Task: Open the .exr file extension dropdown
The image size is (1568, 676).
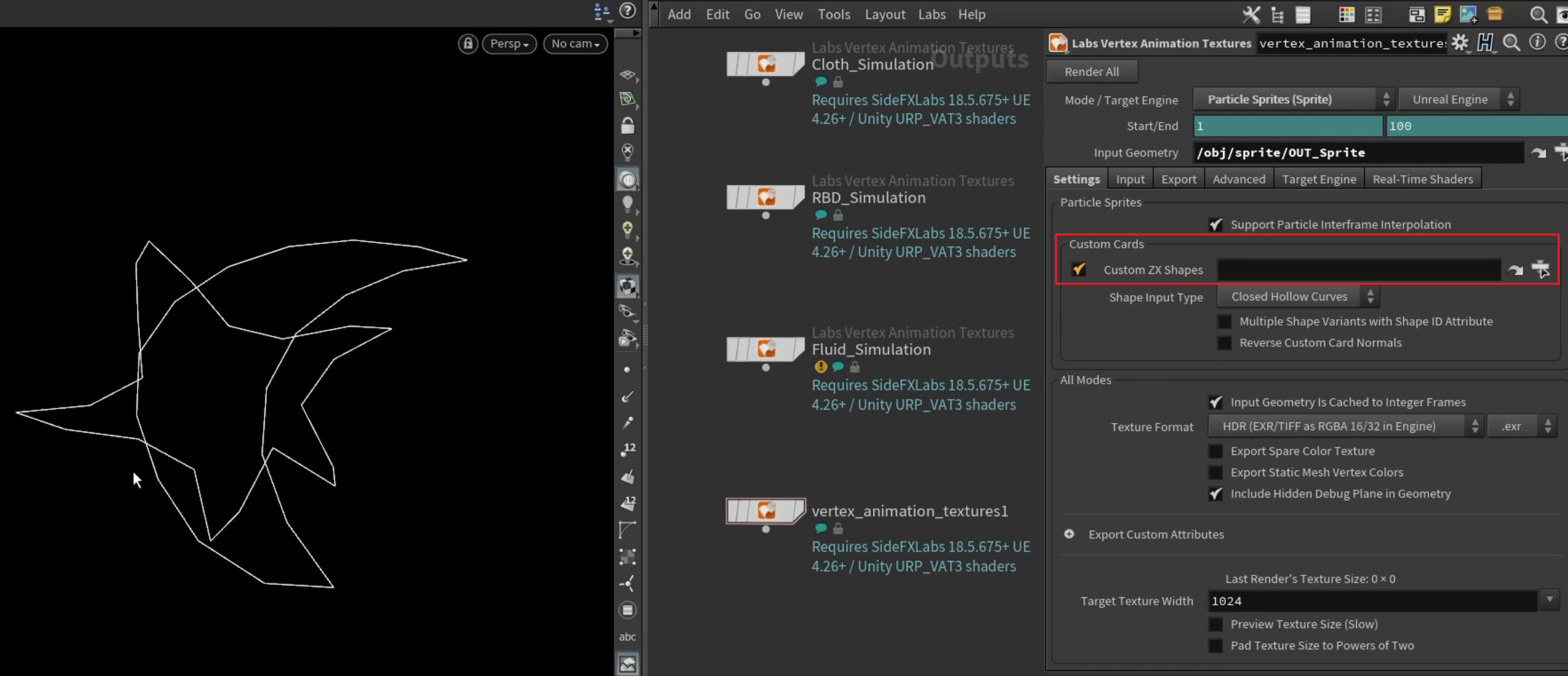Action: tap(1521, 426)
